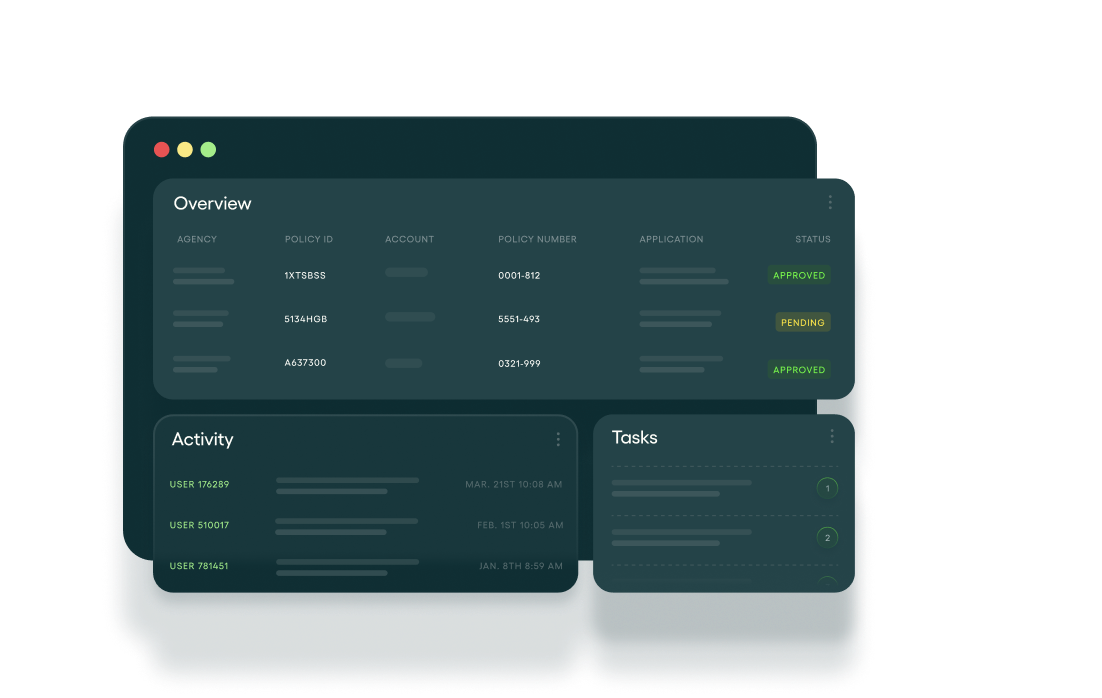The height and width of the screenshot is (698, 1102).
Task: Select the task numbered 2 badge
Action: tap(827, 538)
